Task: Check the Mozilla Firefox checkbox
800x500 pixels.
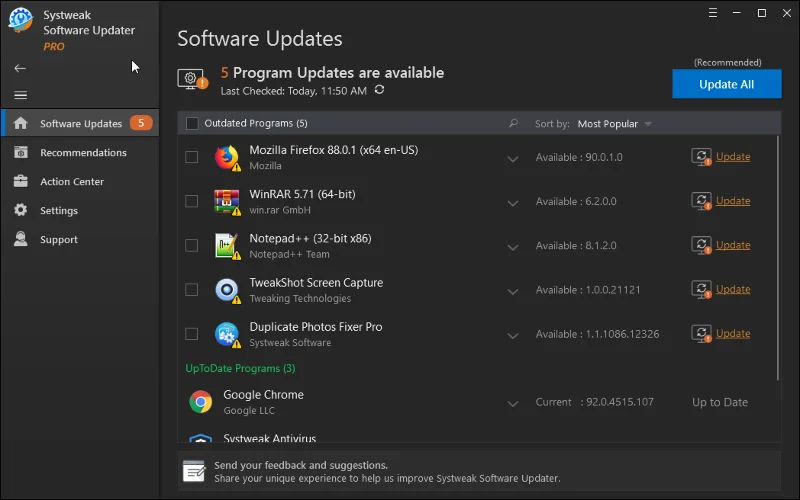Action: (191, 157)
